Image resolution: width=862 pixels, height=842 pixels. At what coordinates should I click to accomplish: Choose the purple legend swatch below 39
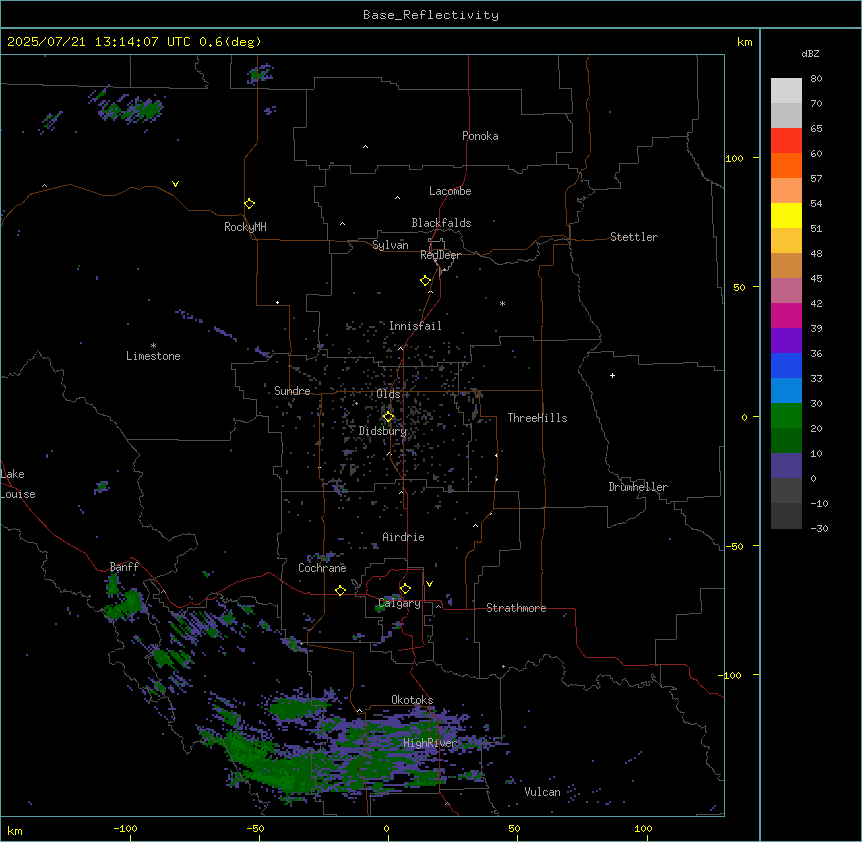point(786,341)
